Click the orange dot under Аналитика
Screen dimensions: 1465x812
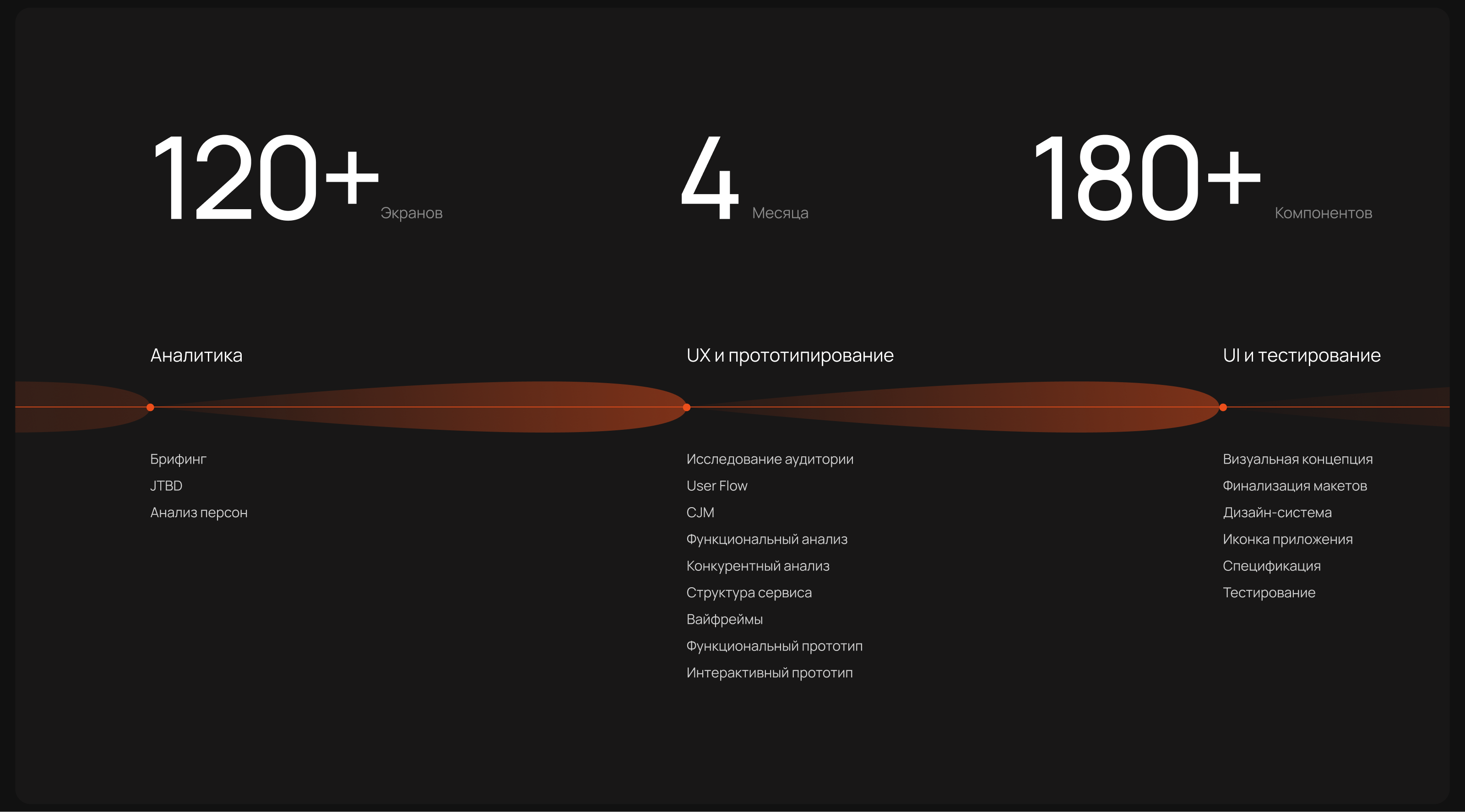150,407
